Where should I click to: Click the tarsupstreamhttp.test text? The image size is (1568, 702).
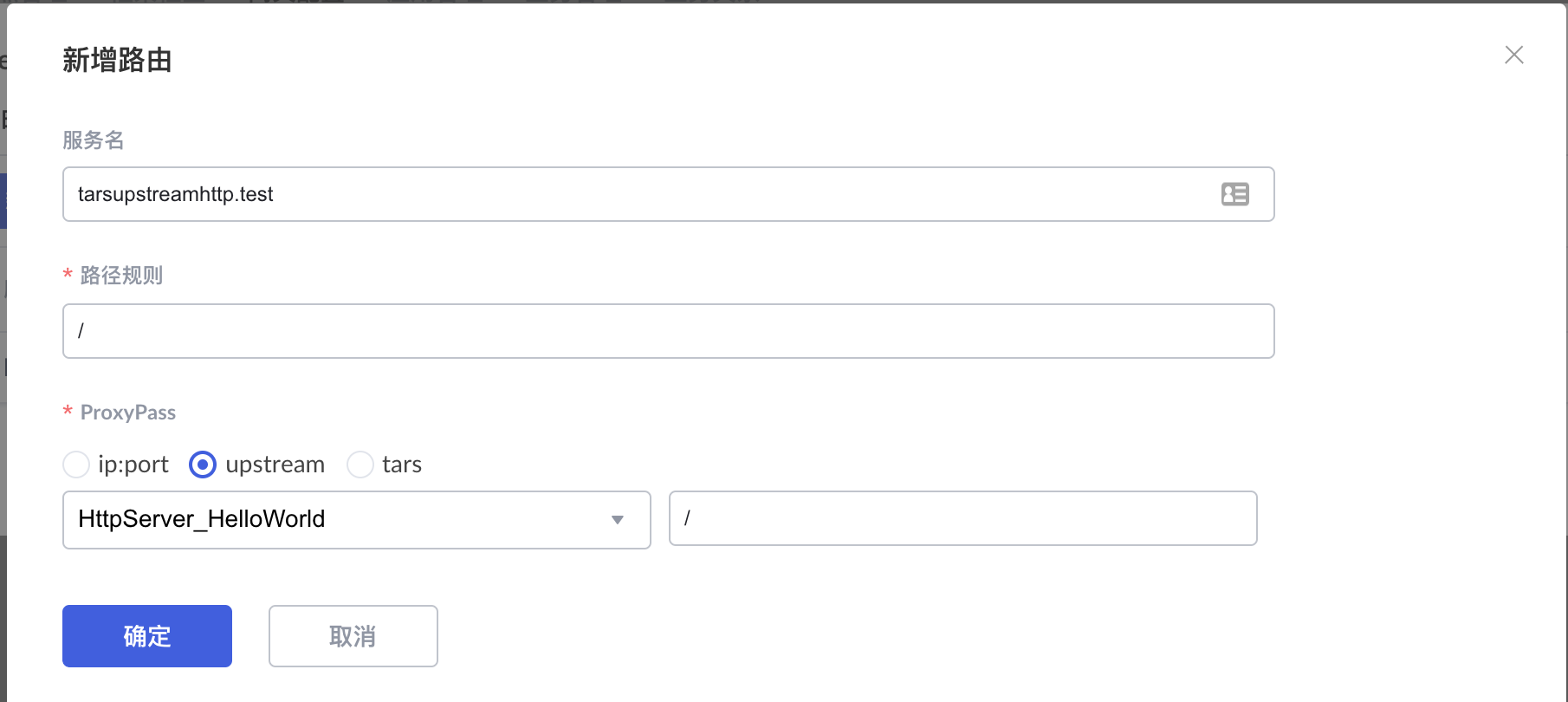[x=175, y=194]
